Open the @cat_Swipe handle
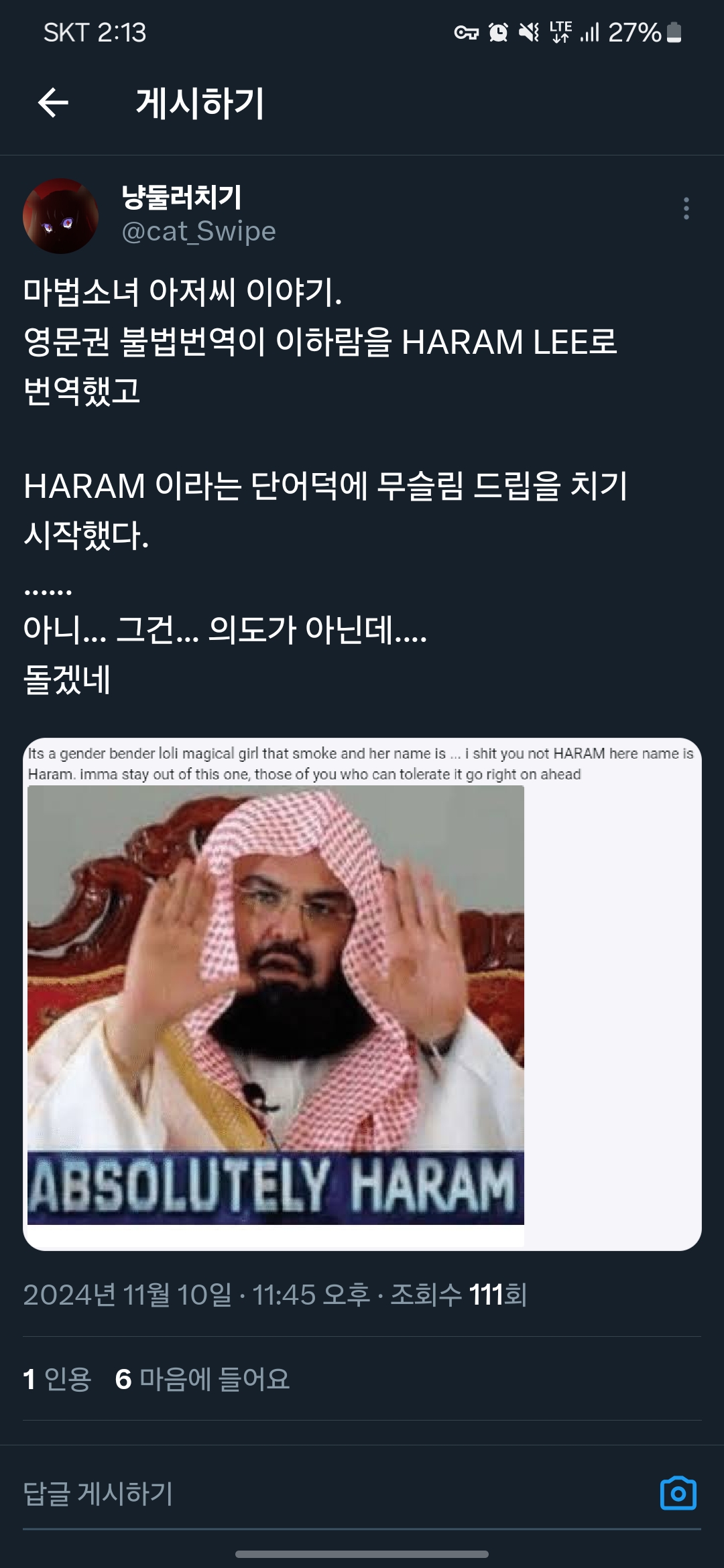 point(198,231)
